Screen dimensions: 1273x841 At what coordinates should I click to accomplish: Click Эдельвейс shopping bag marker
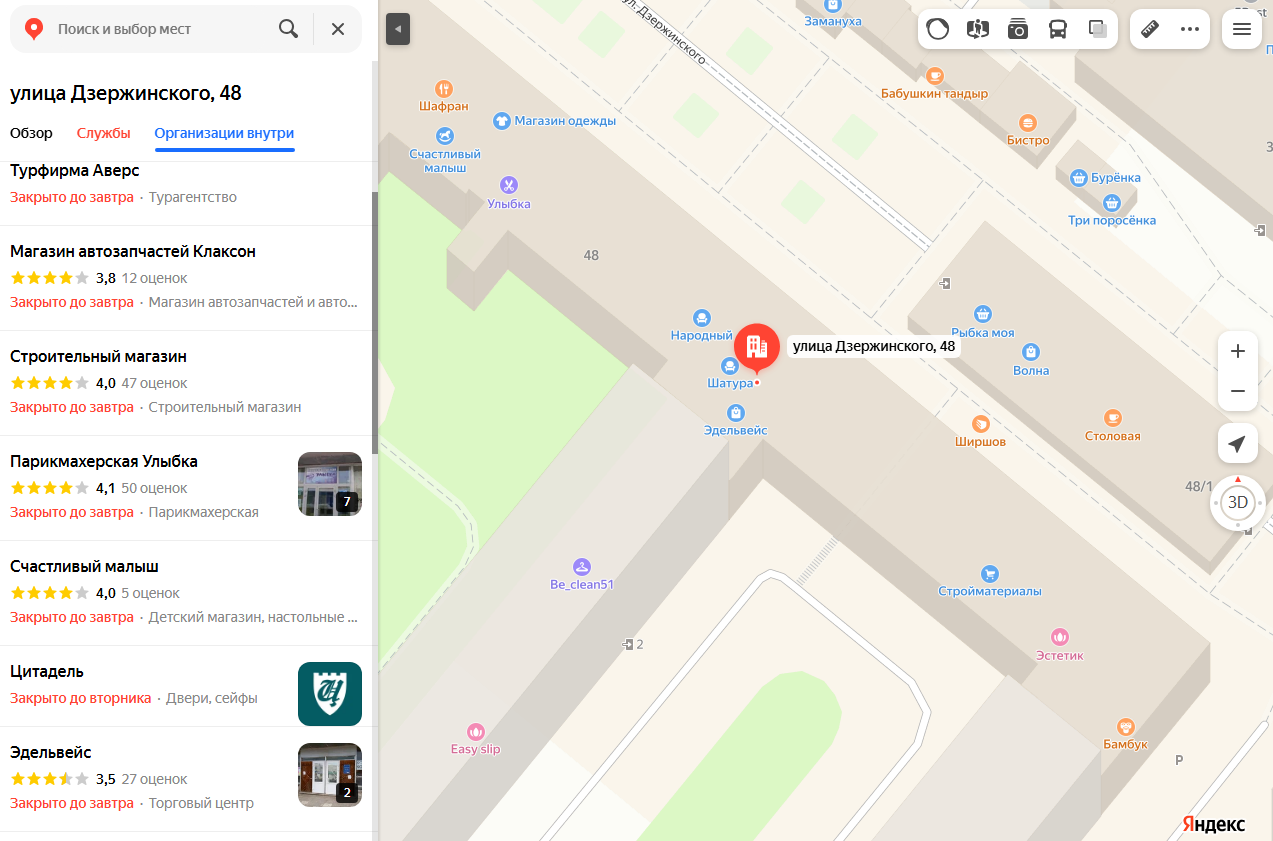[736, 412]
